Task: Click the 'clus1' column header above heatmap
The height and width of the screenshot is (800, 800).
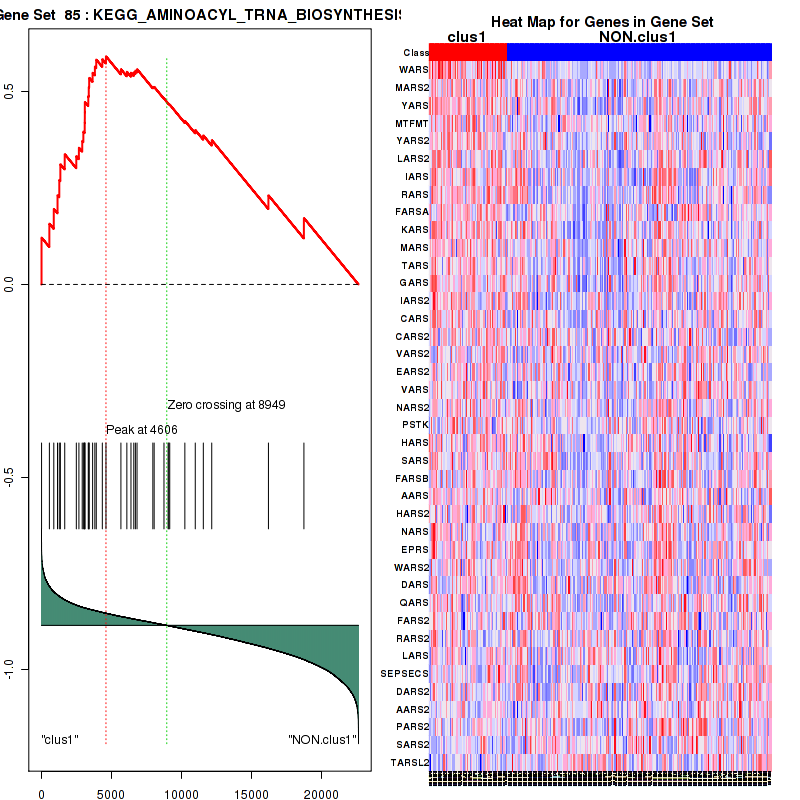Action: click(467, 37)
